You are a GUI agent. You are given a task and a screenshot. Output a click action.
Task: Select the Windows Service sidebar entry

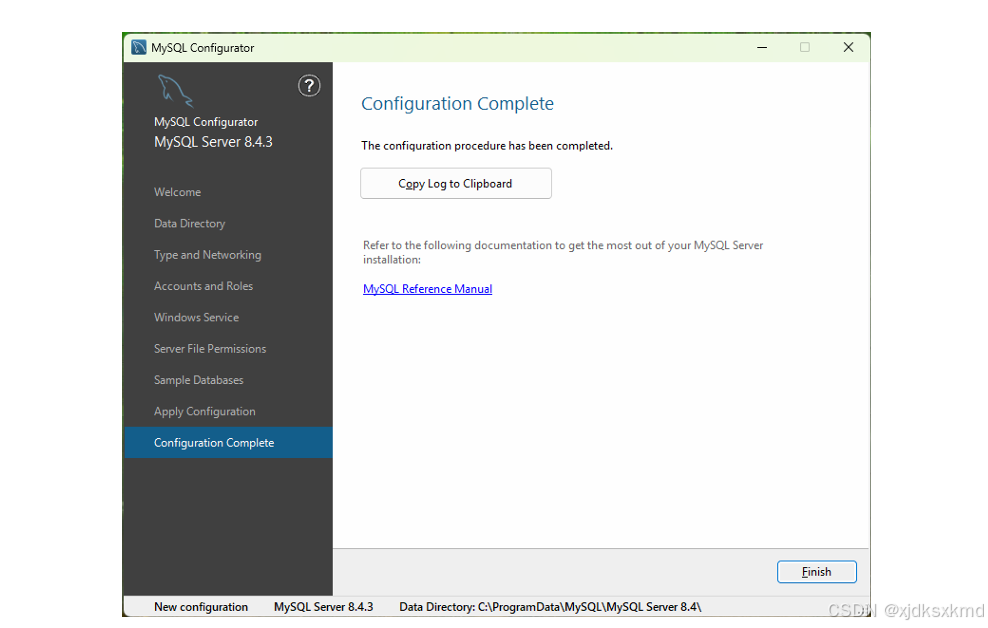196,317
